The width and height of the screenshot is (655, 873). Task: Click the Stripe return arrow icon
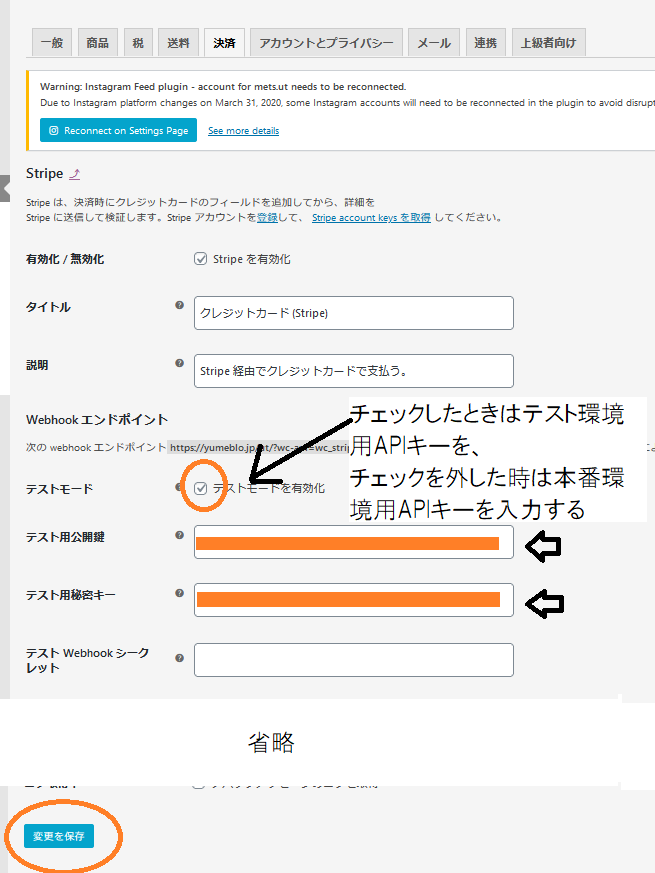coord(75,174)
